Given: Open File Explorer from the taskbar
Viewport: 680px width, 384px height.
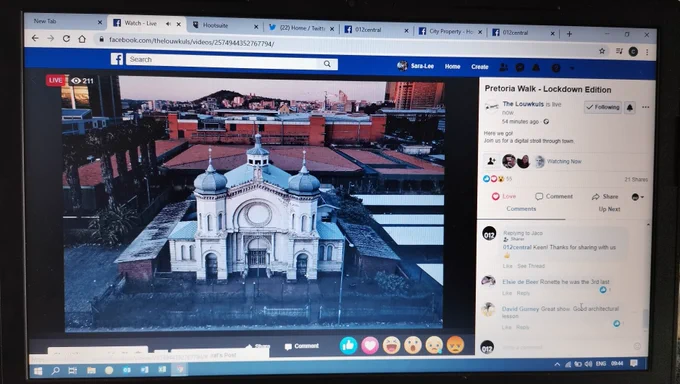Looking at the screenshot, I should pyautogui.click(x=91, y=370).
